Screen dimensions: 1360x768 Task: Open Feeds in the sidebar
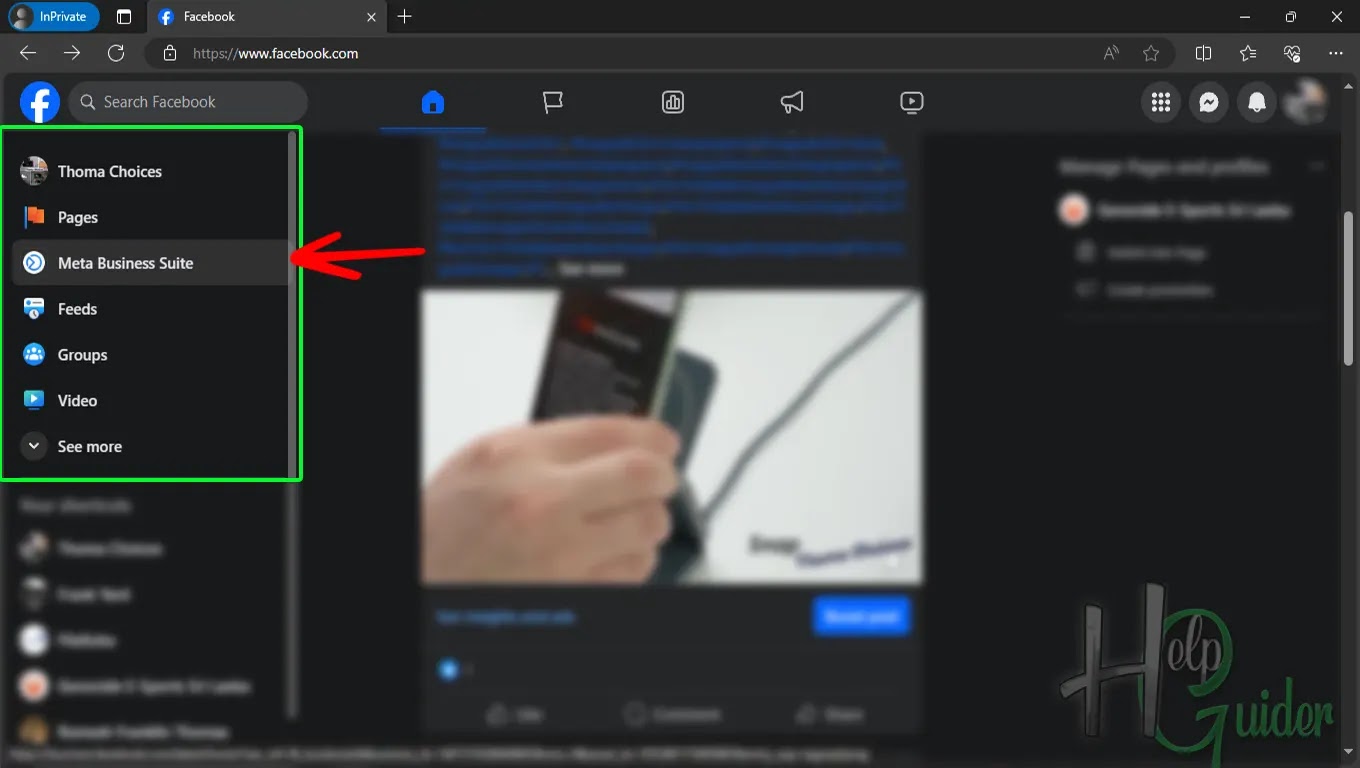150,309
